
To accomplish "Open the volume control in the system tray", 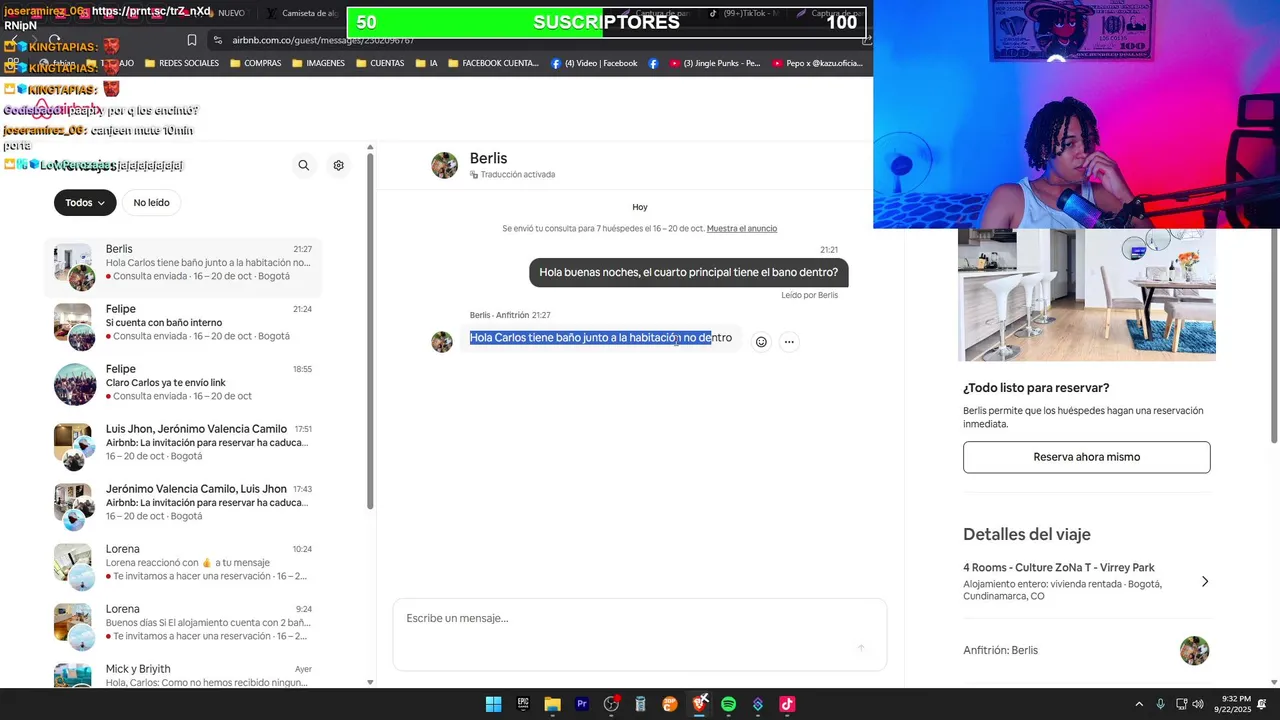I will 1198,704.
